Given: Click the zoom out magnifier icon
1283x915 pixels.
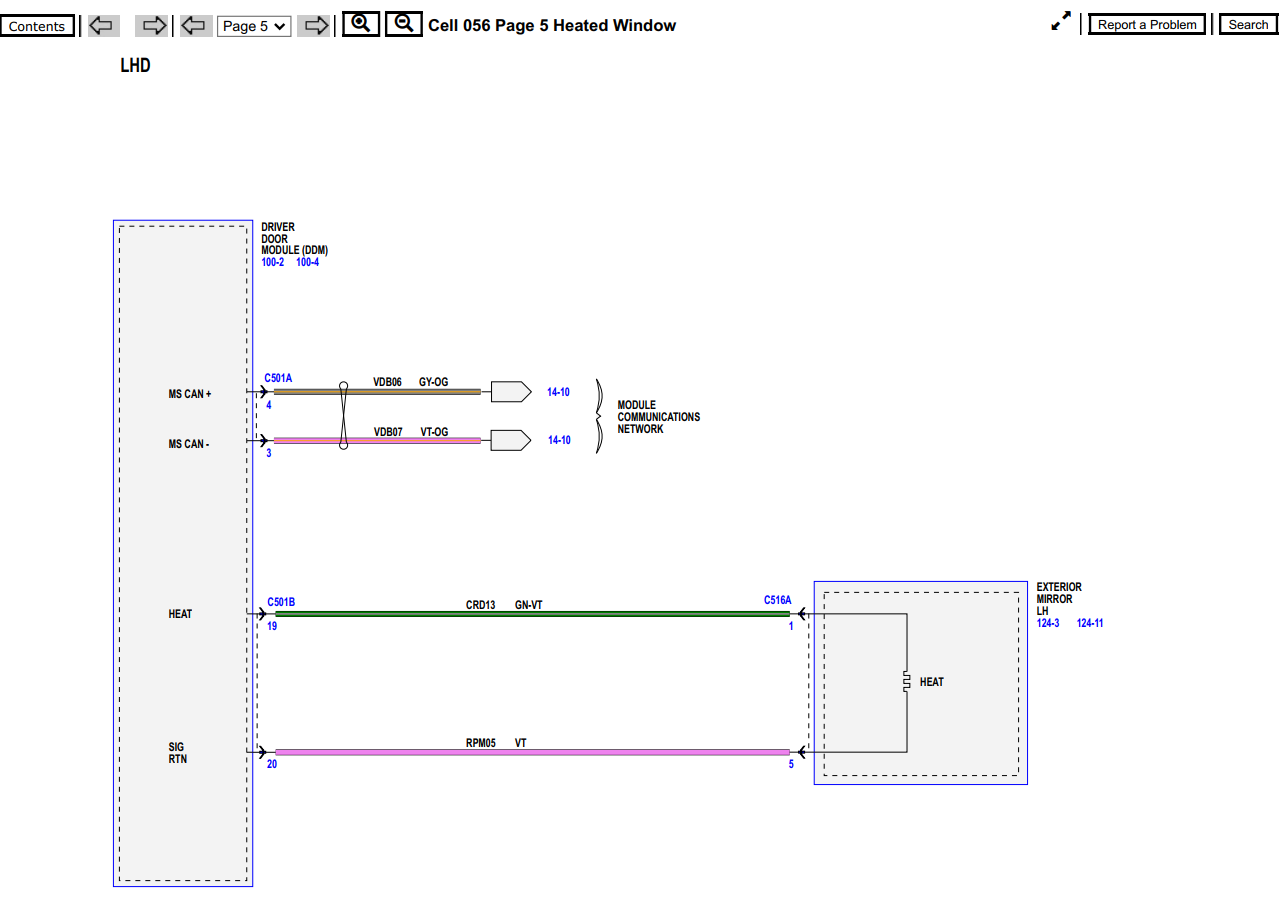Looking at the screenshot, I should pyautogui.click(x=404, y=23).
